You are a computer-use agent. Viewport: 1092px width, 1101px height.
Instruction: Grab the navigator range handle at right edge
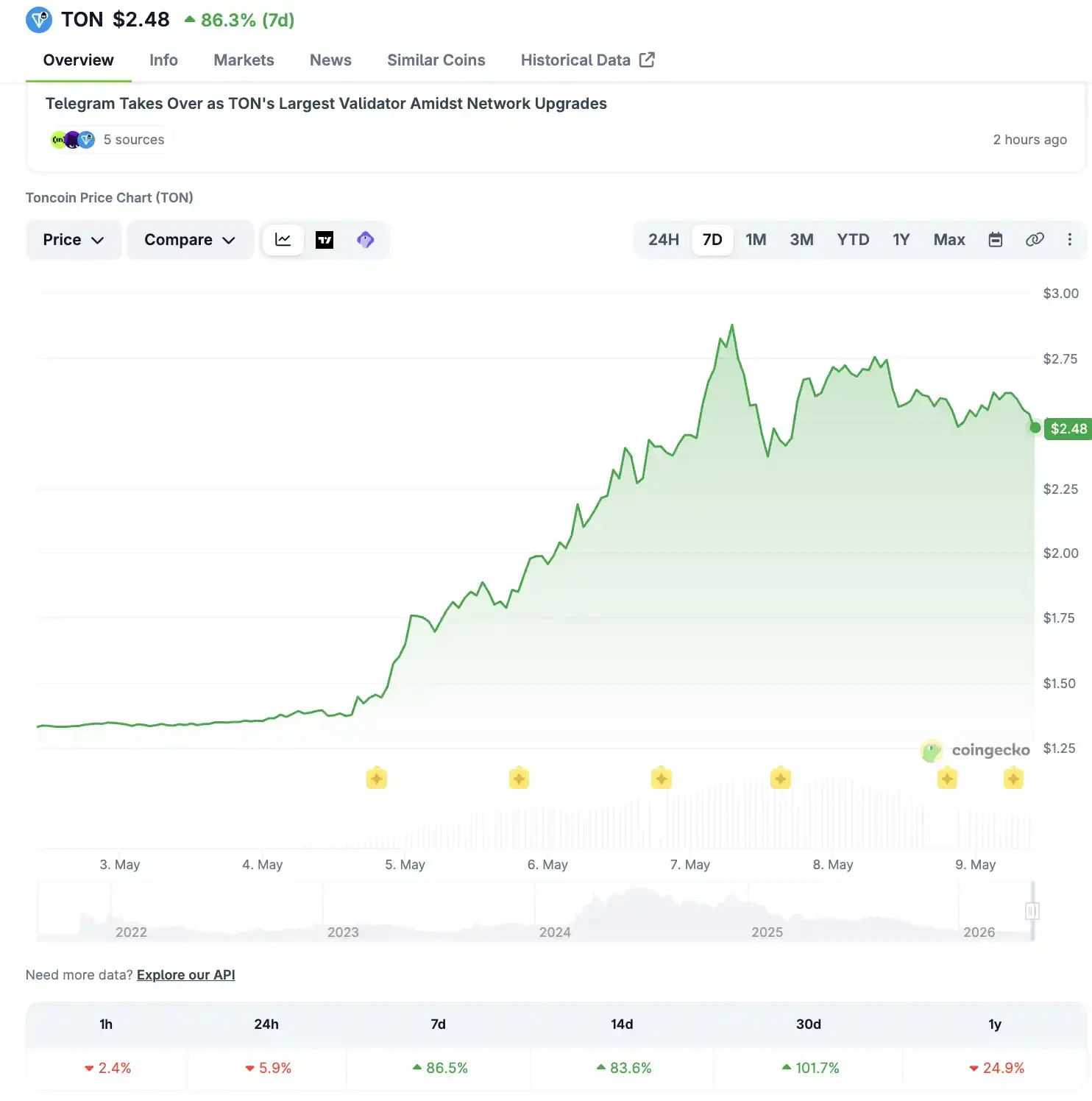(1032, 911)
